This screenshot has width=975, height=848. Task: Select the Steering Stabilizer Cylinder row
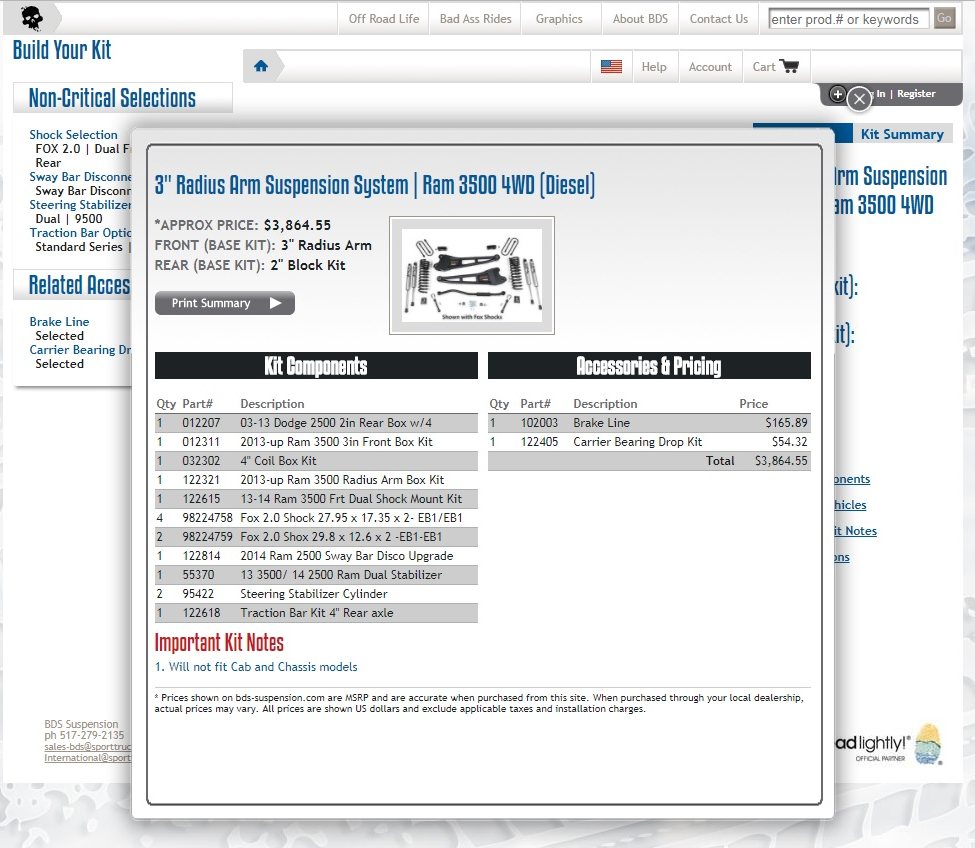pyautogui.click(x=316, y=594)
